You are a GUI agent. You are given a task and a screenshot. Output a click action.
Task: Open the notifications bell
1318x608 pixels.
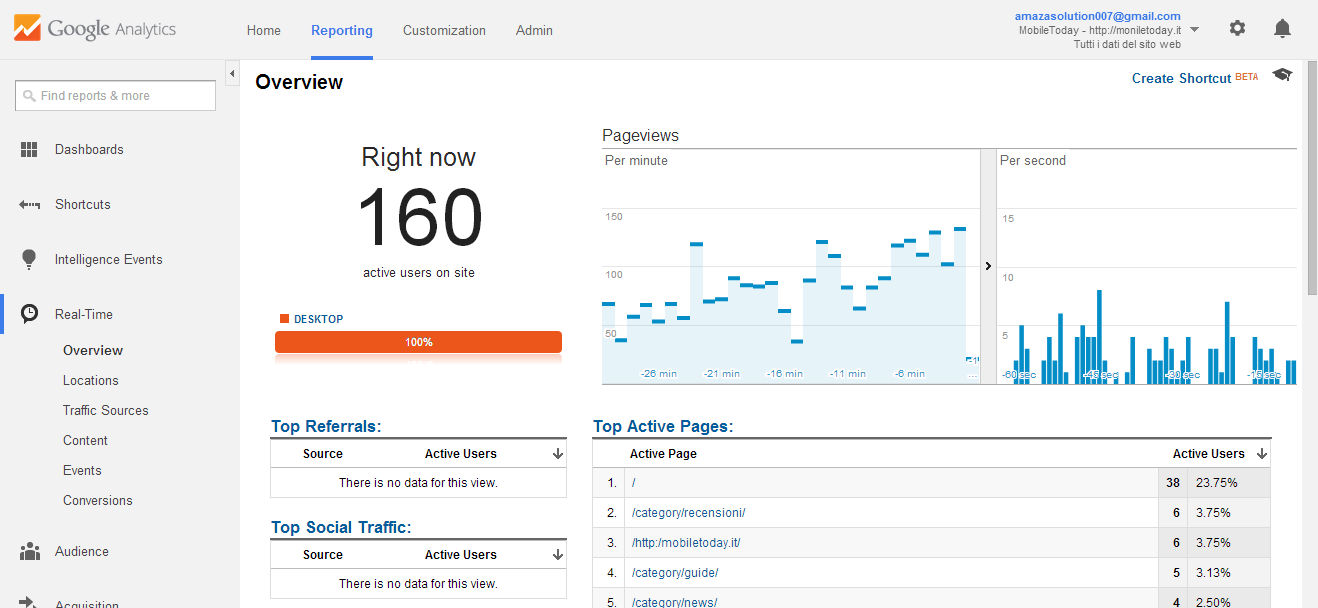coord(1282,28)
